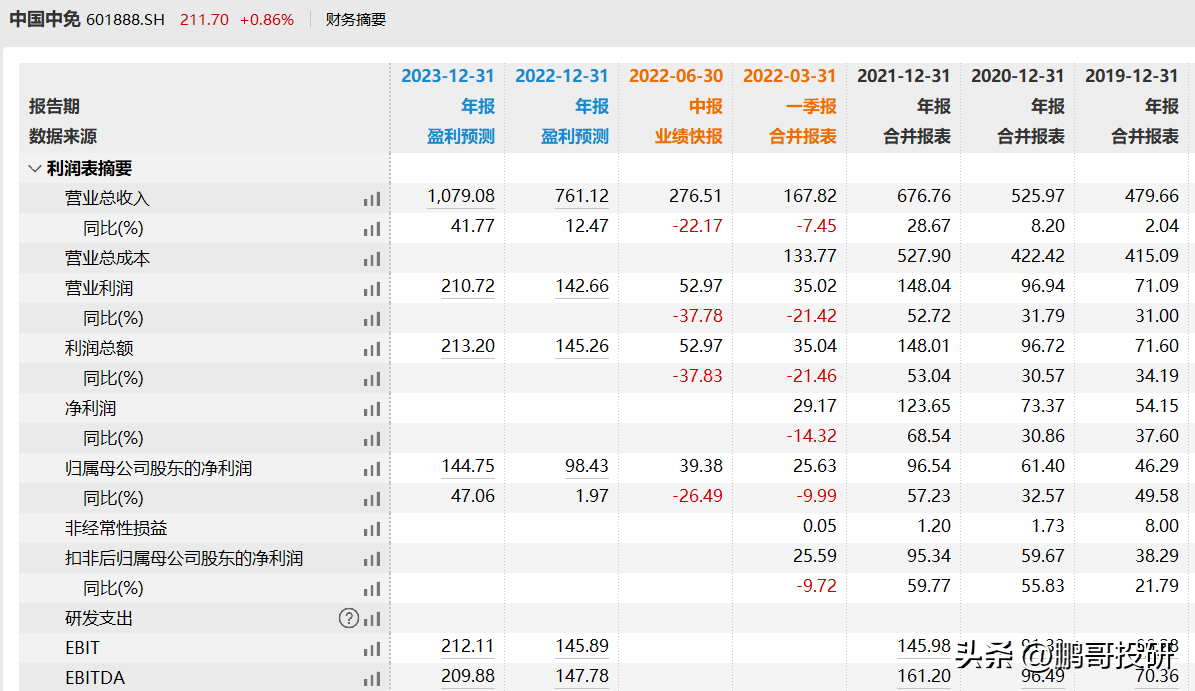This screenshot has width=1195, height=691.
Task: Show chart for 营业总成本 row
Action: click(x=372, y=260)
